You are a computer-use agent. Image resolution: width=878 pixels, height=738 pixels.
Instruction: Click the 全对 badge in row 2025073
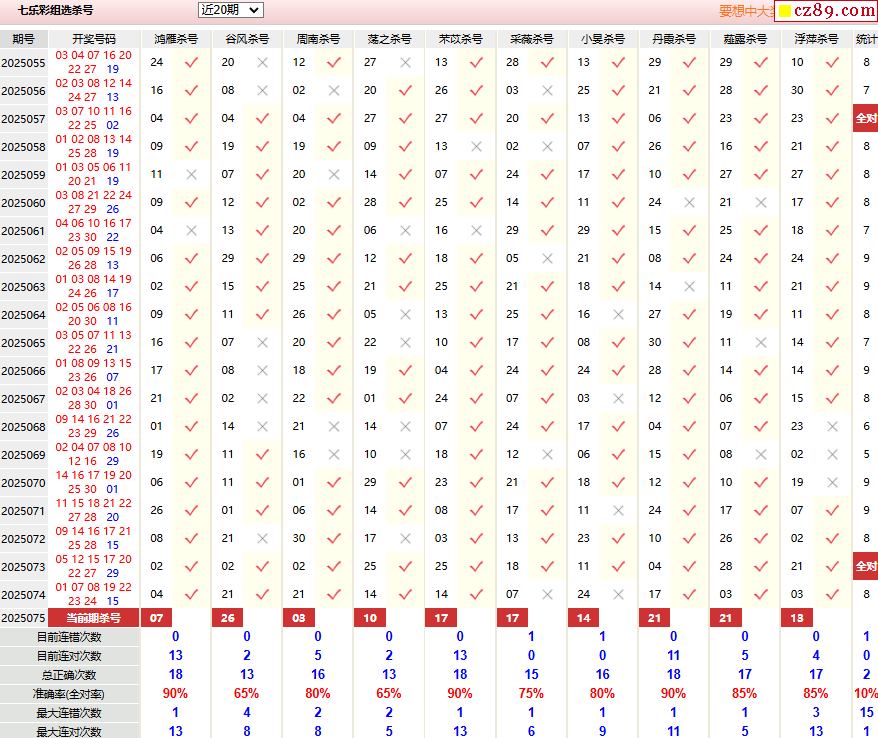(865, 566)
